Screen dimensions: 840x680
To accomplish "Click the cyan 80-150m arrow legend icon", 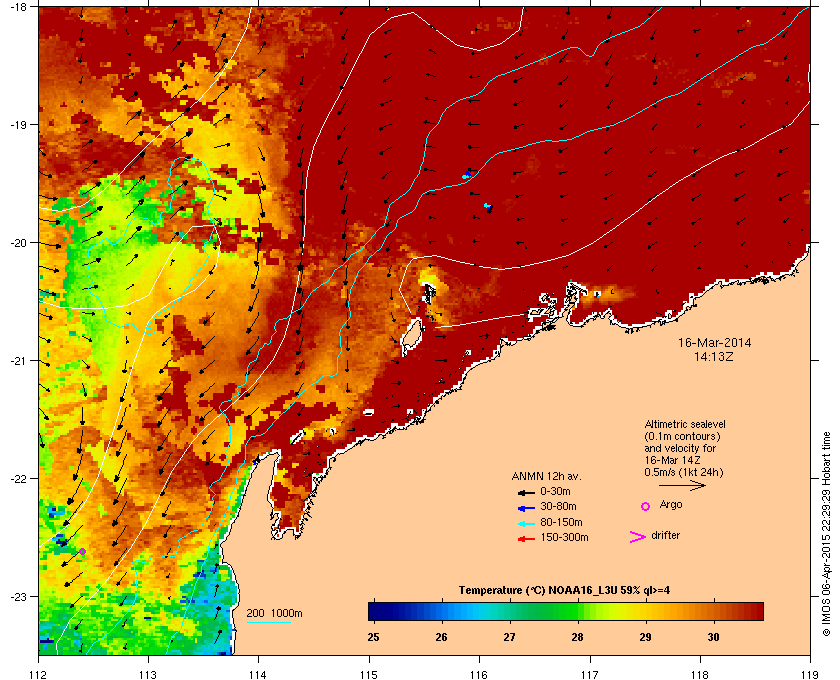I will pyautogui.click(x=526, y=524).
